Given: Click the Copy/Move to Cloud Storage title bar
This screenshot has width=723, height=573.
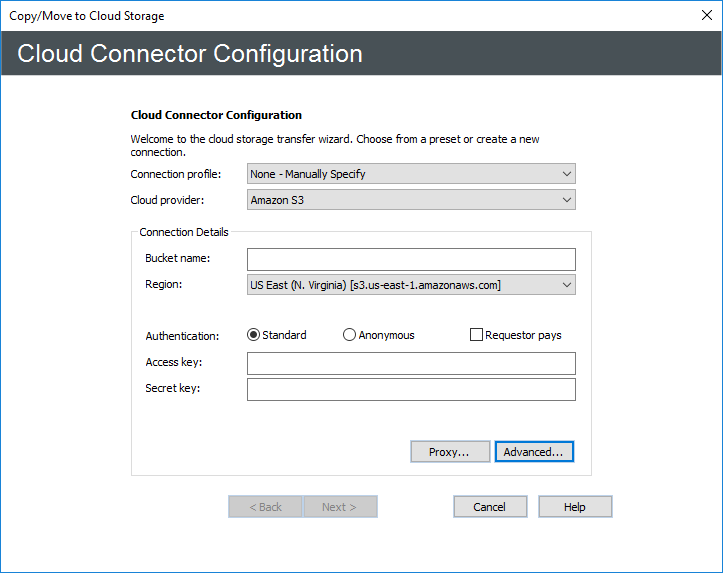Looking at the screenshot, I should coord(300,15).
